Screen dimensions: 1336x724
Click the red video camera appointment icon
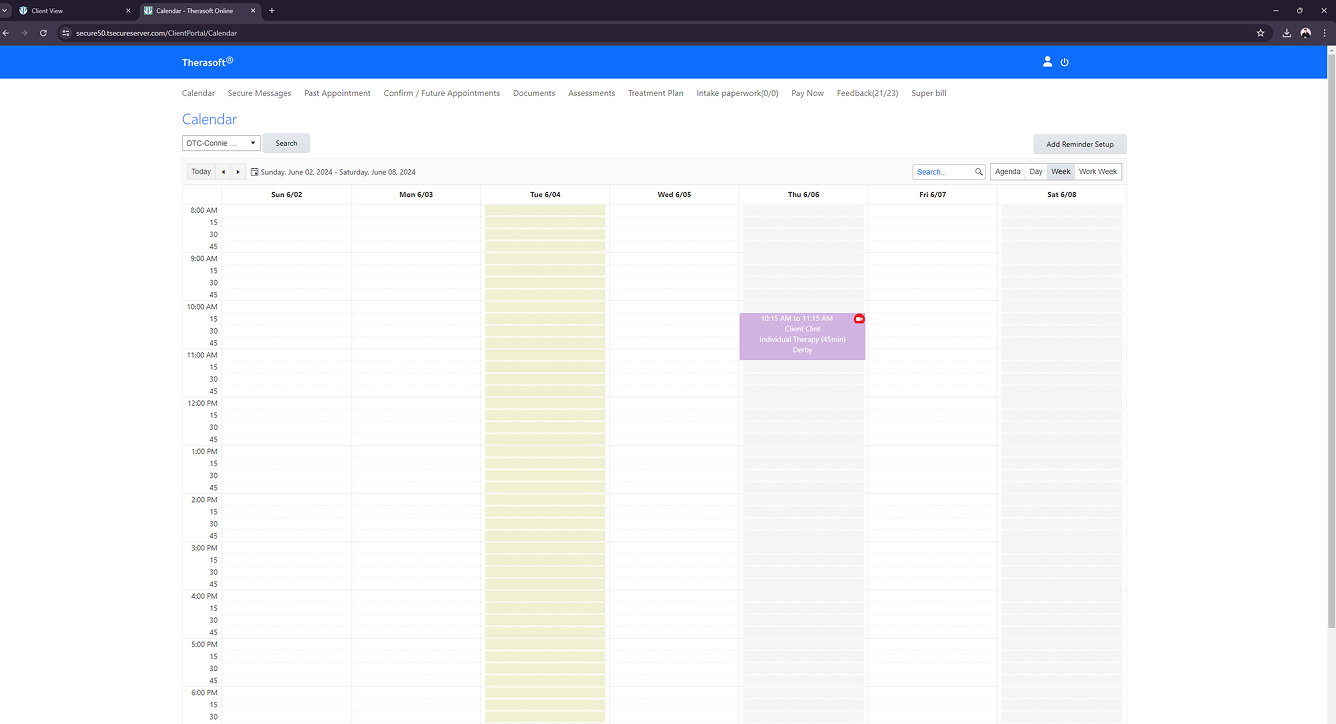[859, 318]
